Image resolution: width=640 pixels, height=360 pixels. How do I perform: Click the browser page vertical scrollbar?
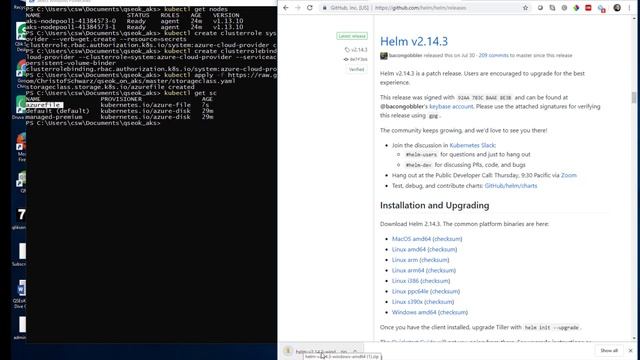(x=634, y=98)
